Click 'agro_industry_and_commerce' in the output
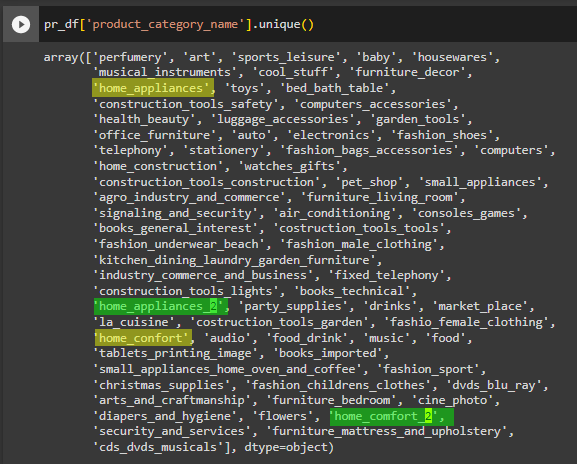This screenshot has height=464, width=577. 189,197
